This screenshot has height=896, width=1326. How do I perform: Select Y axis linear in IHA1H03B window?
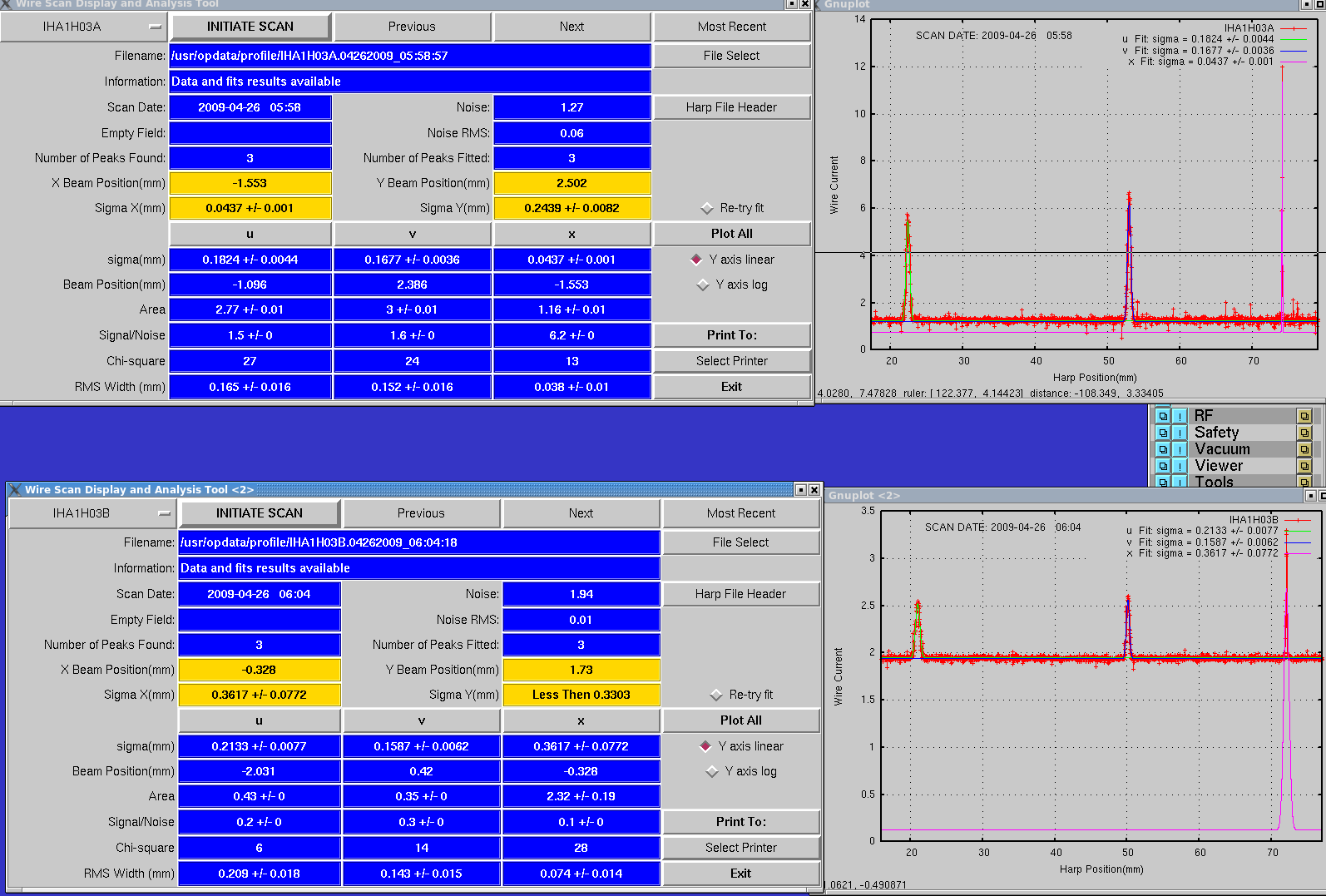(x=706, y=746)
